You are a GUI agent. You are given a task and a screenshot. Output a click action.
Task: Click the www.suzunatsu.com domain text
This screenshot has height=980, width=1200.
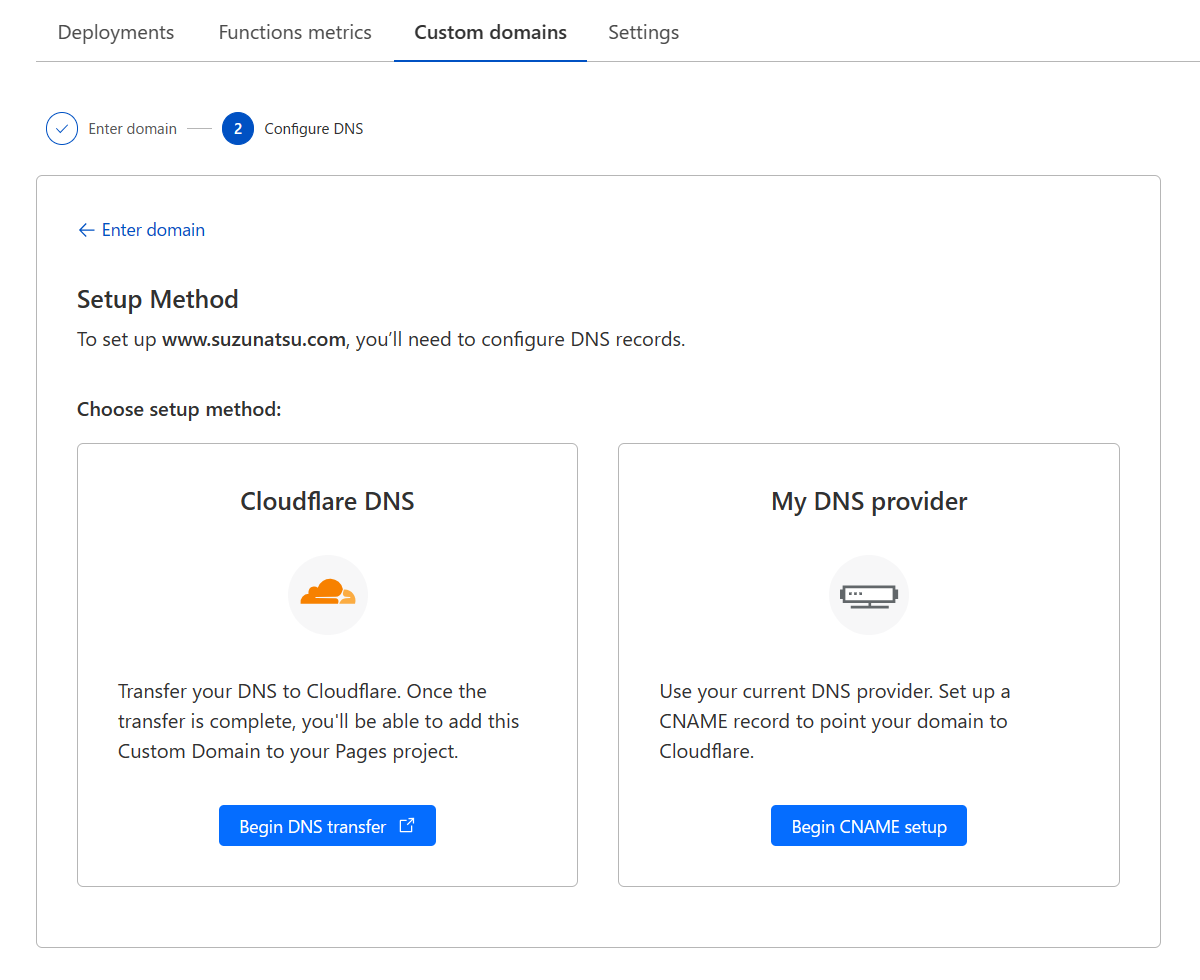254,339
